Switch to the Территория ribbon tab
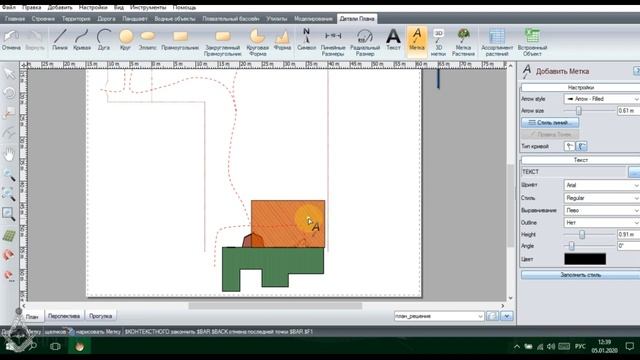Image resolution: width=640 pixels, height=360 pixels. point(76,19)
